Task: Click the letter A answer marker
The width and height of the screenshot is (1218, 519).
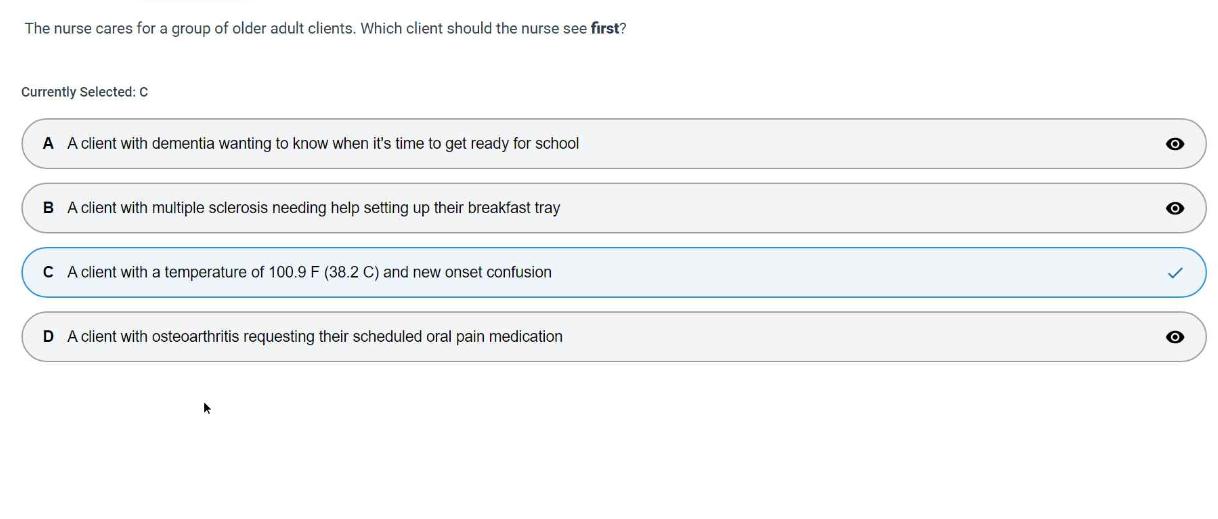Action: [x=48, y=144]
